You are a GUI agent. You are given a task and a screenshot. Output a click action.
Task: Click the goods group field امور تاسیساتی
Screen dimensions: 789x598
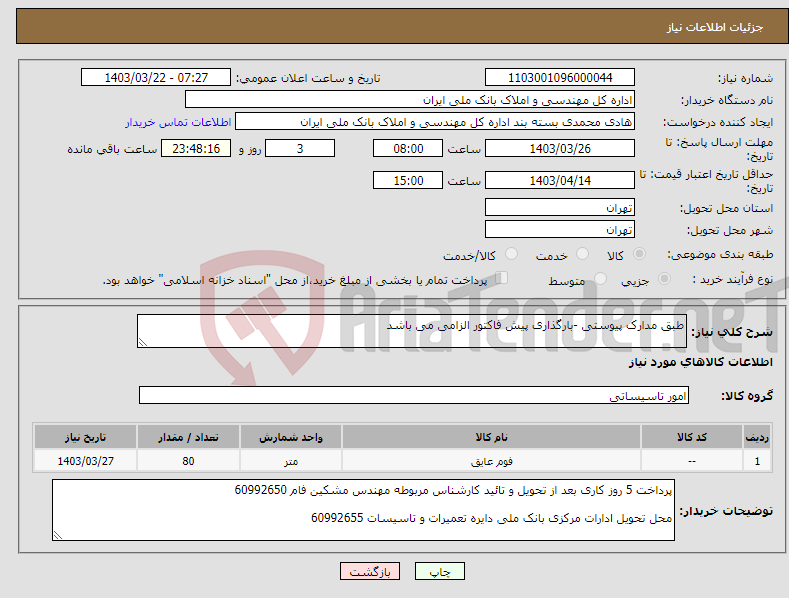pyautogui.click(x=414, y=396)
